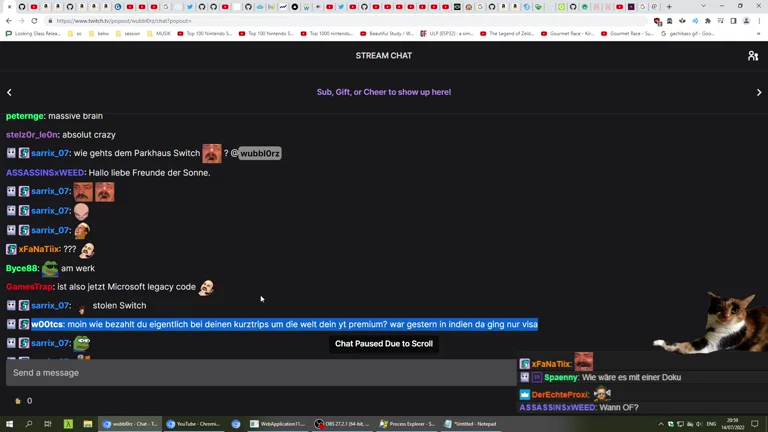
Task: Open the tab search chevron
Action: coord(703,6)
